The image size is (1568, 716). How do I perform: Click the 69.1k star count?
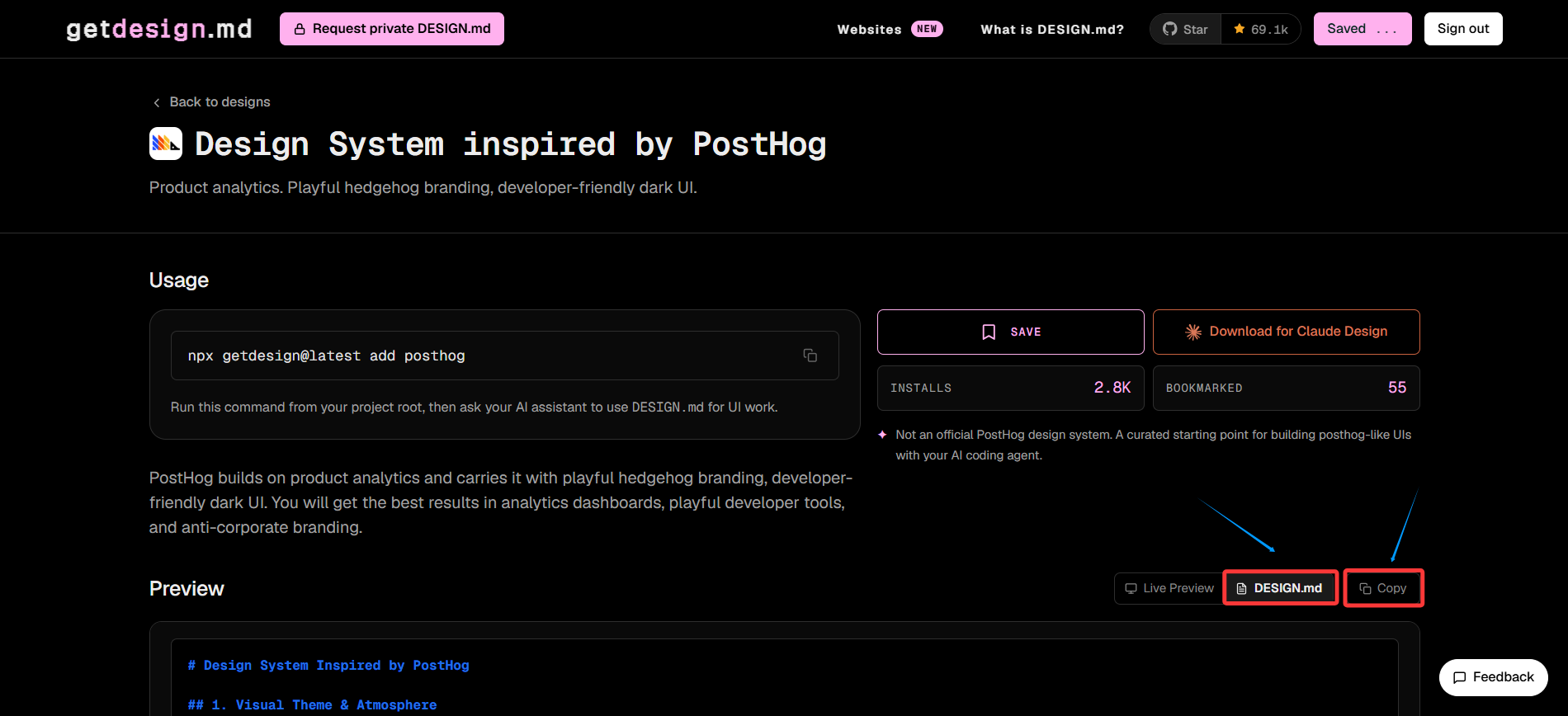click(1261, 29)
